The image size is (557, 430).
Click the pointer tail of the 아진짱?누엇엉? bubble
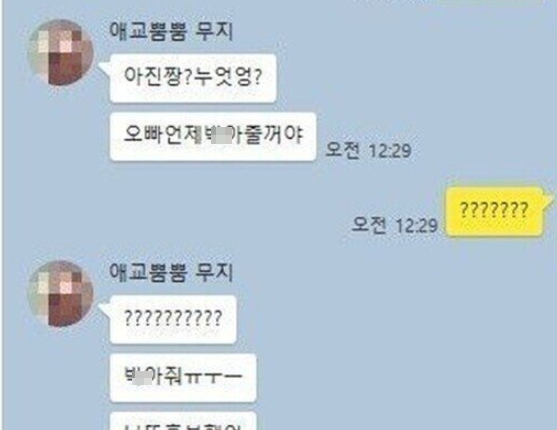[x=105, y=69]
